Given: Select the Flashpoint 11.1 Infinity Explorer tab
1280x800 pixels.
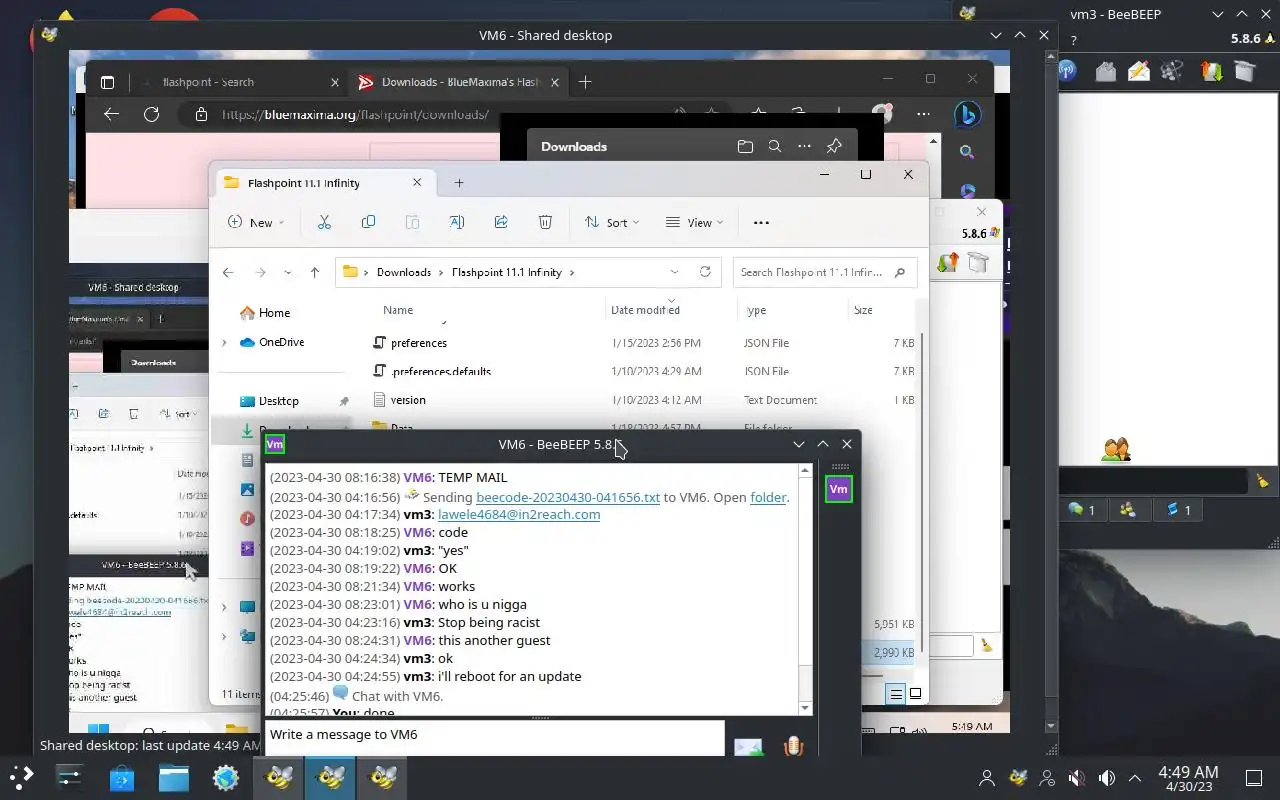Looking at the screenshot, I should click(x=322, y=183).
